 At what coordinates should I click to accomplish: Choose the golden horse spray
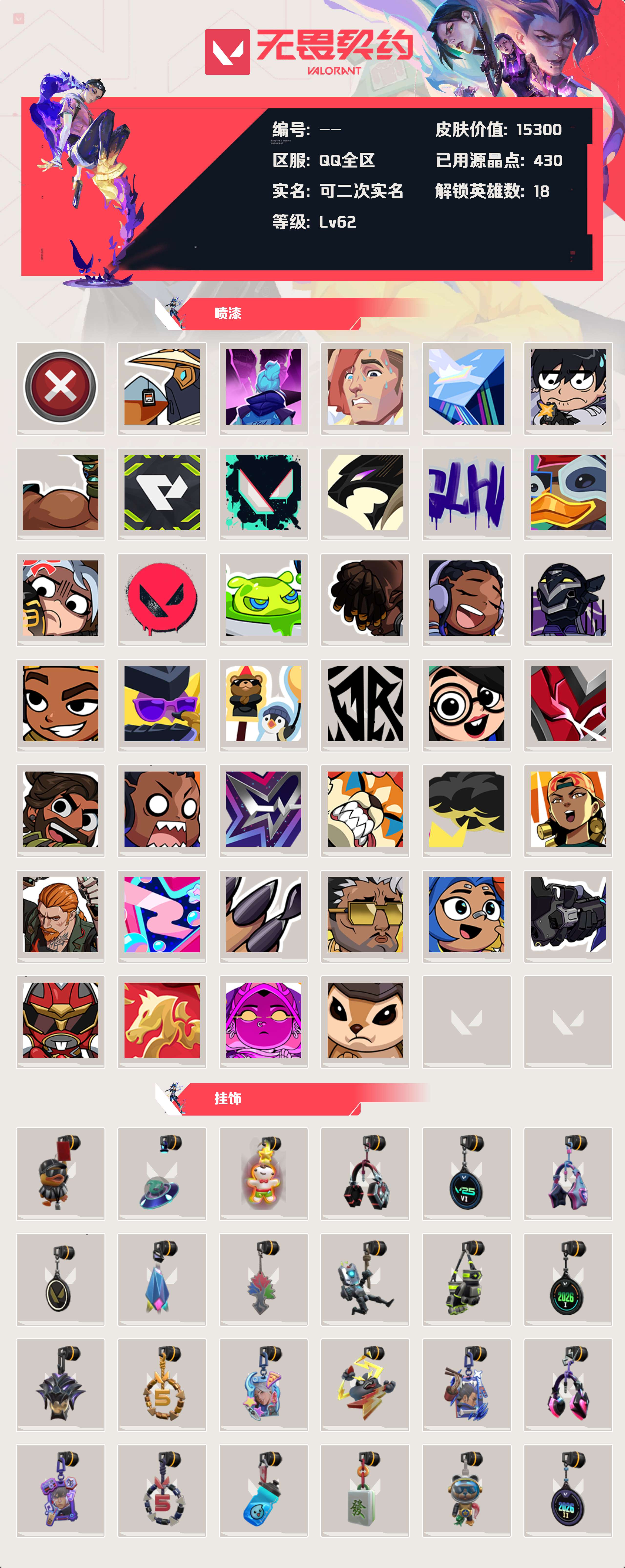pos(162,1021)
